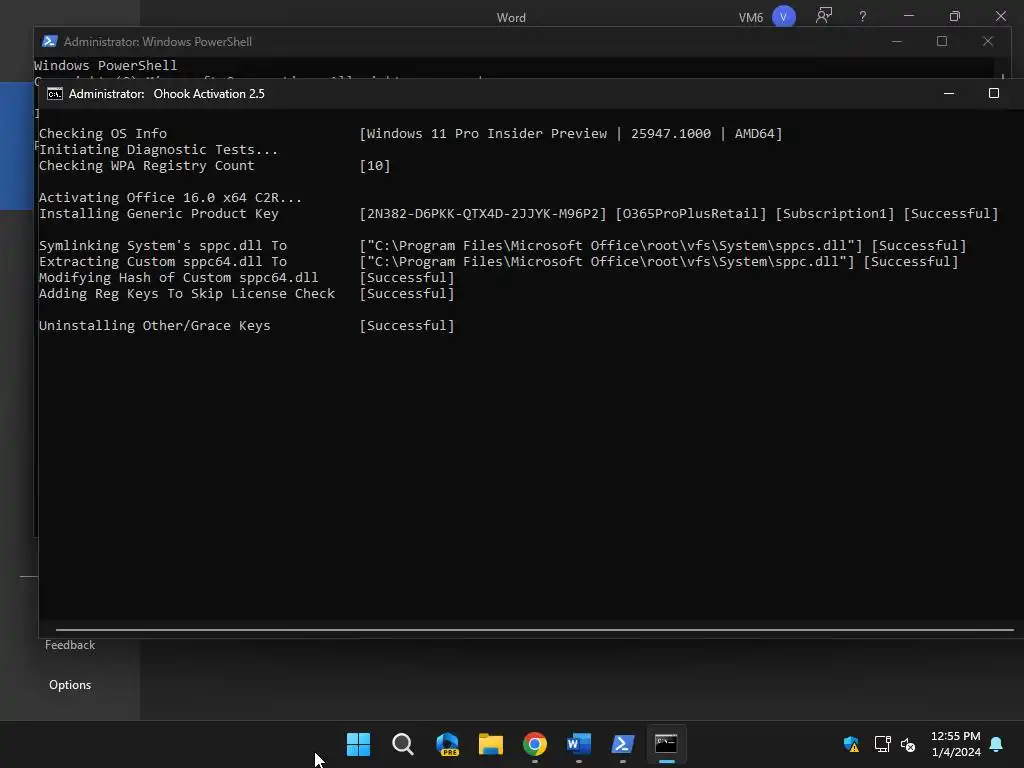Click the O365ProPlusRetail text
The width and height of the screenshot is (1024, 768).
(690, 214)
